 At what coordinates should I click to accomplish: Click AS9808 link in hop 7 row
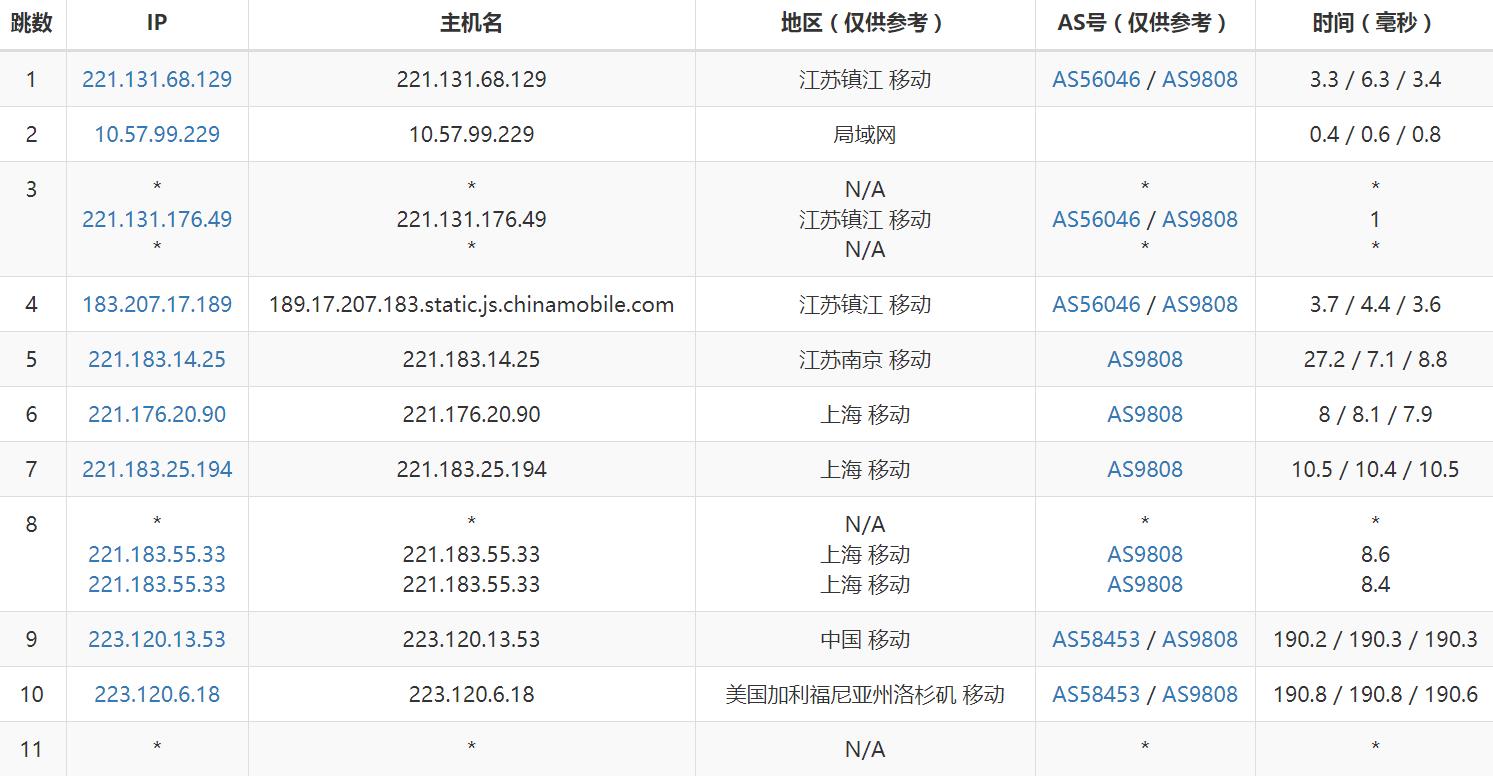[1145, 469]
